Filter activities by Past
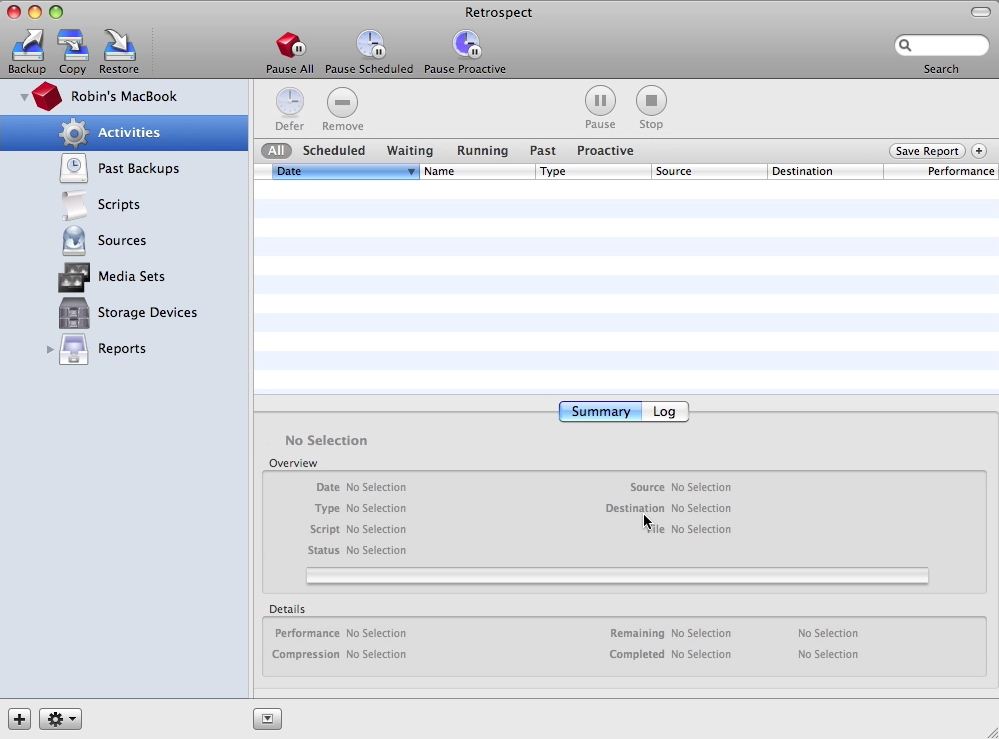The height and width of the screenshot is (739, 999). (x=543, y=150)
